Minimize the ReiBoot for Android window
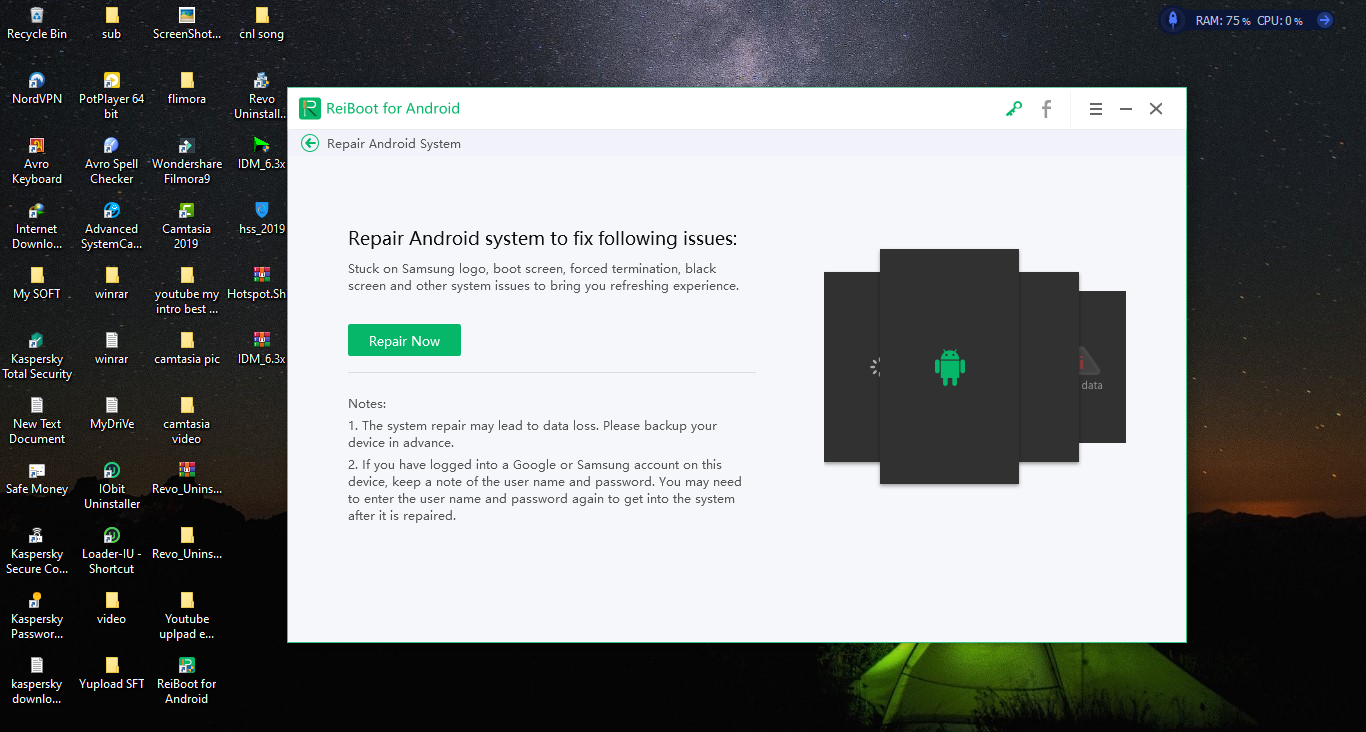1366x732 pixels. click(1126, 109)
